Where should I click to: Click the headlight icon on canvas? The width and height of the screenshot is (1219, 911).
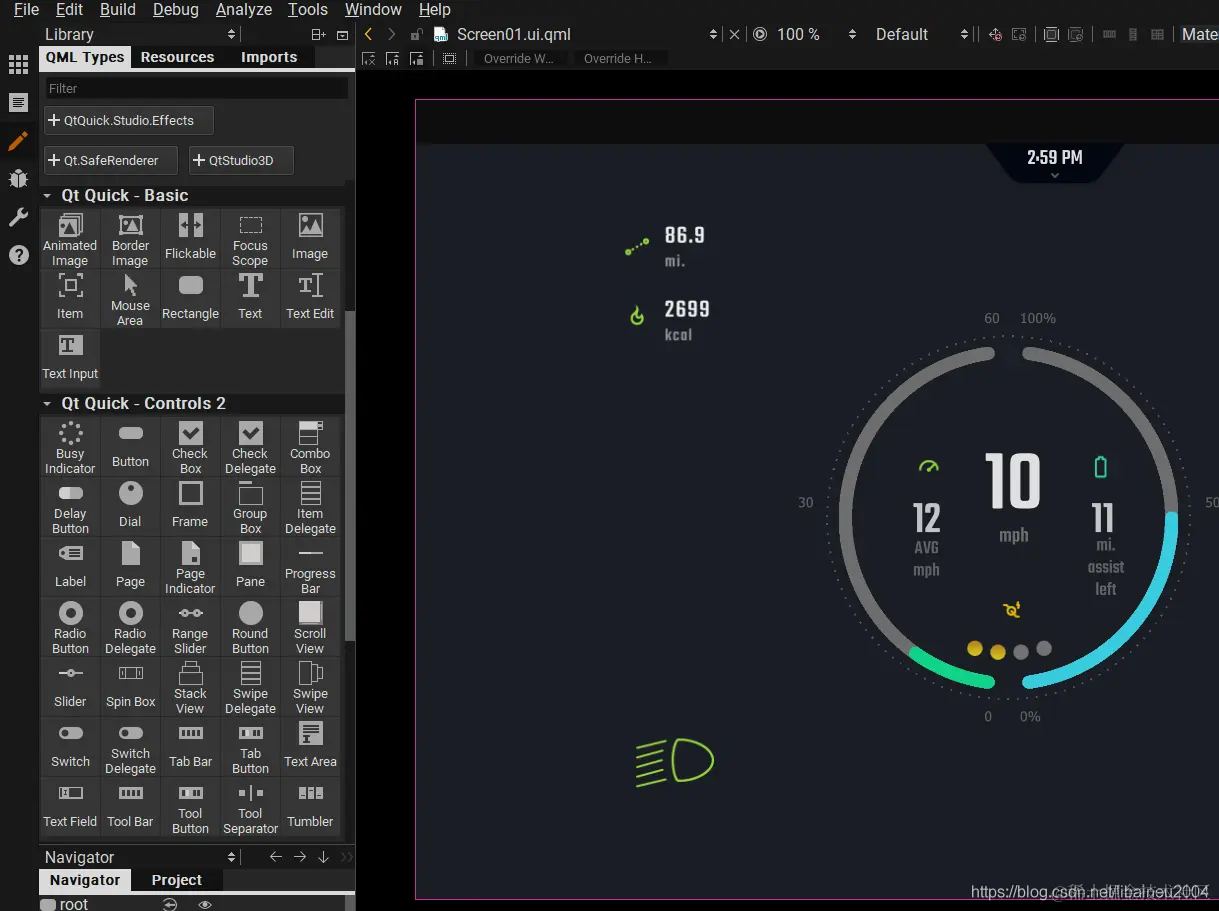pyautogui.click(x=675, y=763)
